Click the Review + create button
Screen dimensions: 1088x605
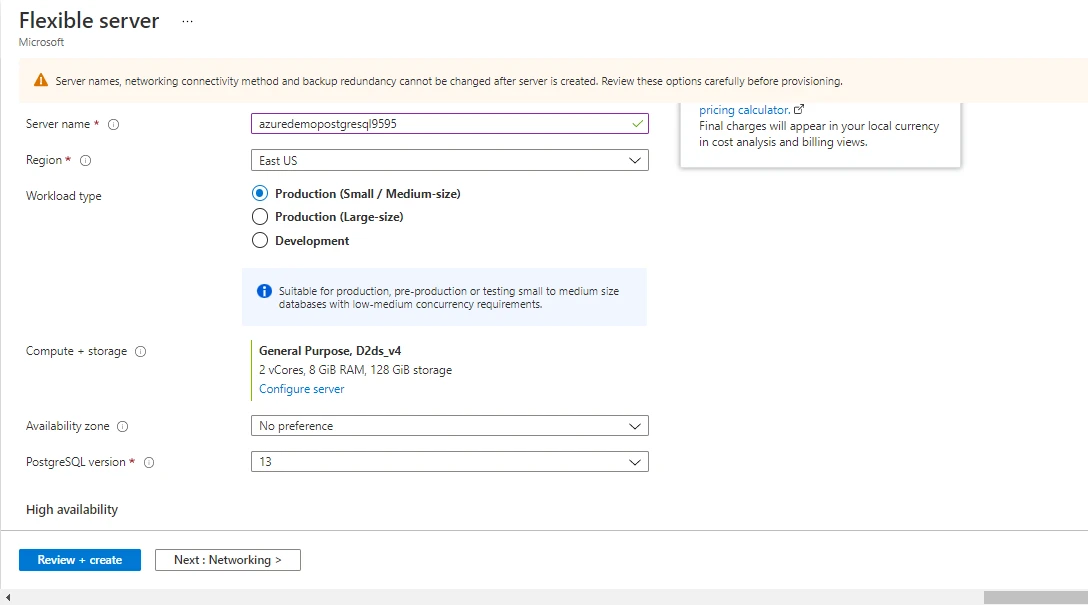(79, 559)
